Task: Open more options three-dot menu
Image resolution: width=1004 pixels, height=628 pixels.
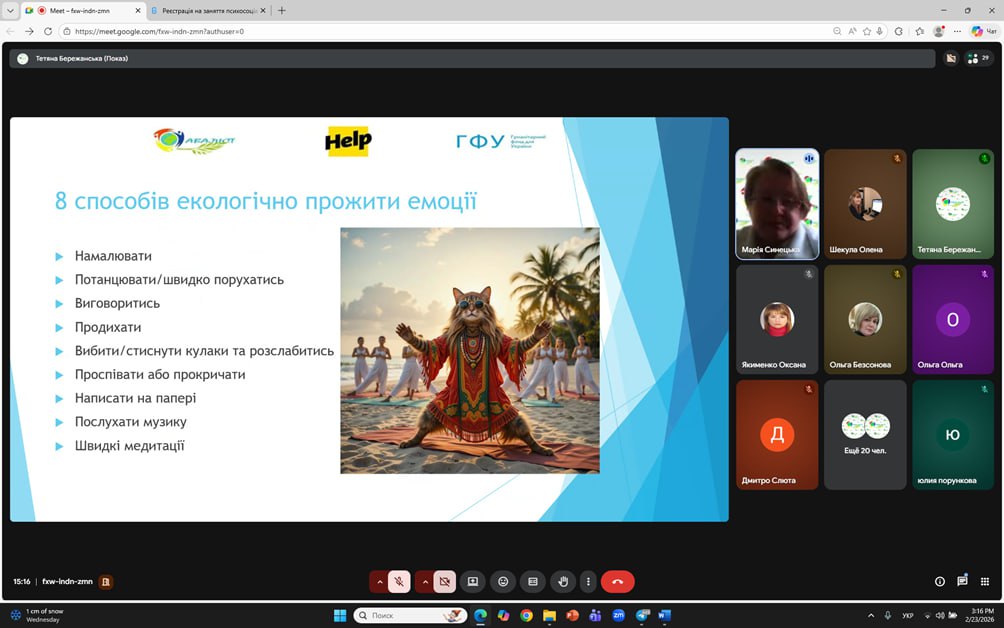Action: pos(589,581)
